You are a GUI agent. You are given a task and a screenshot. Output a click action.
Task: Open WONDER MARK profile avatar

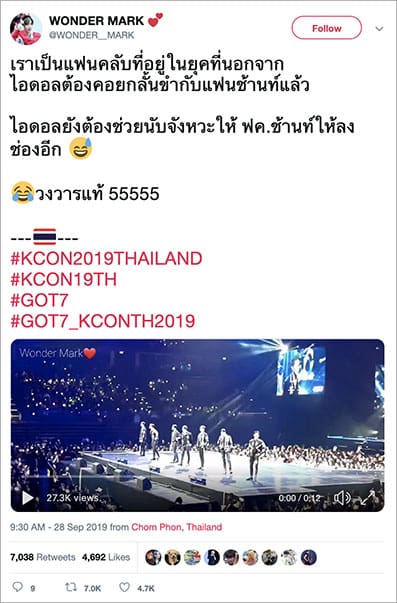pyautogui.click(x=26, y=29)
